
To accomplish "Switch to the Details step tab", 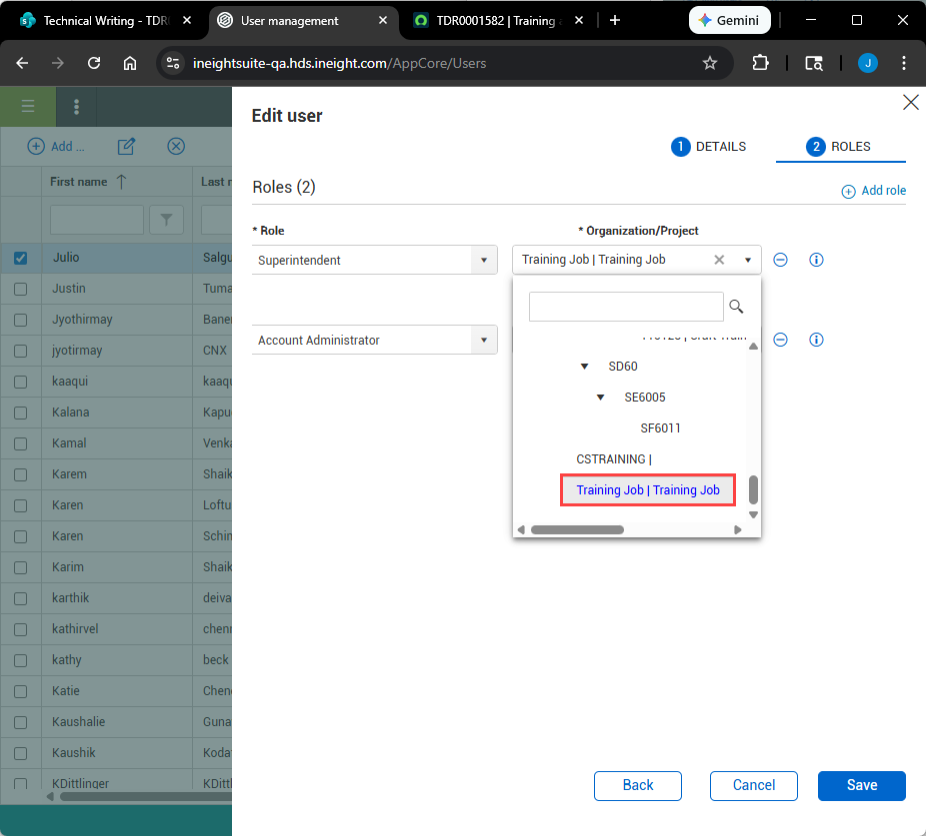I will pyautogui.click(x=709, y=147).
